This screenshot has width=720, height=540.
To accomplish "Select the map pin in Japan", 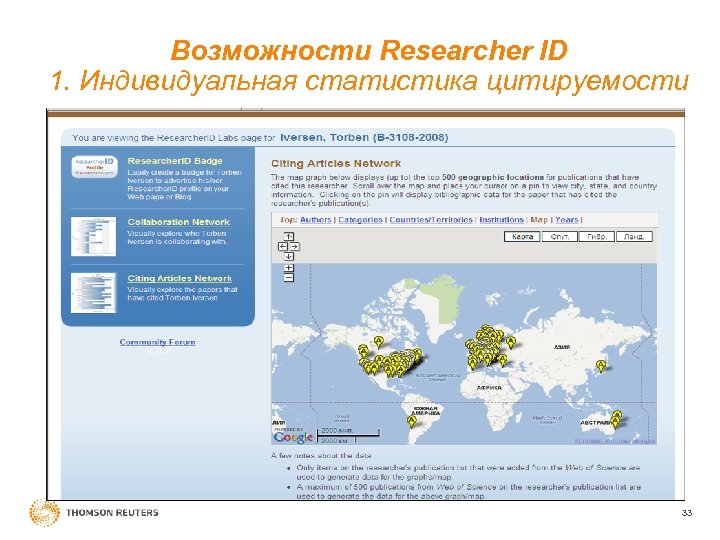I will pyautogui.click(x=601, y=366).
